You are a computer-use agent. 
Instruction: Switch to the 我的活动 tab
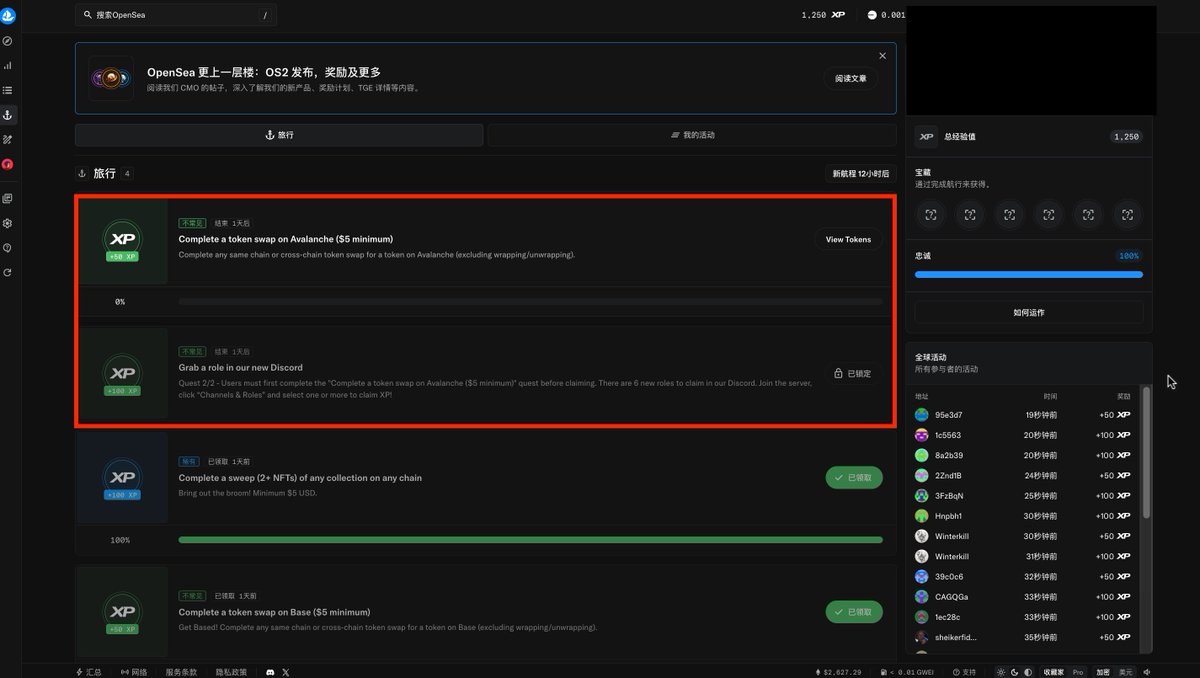[692, 135]
